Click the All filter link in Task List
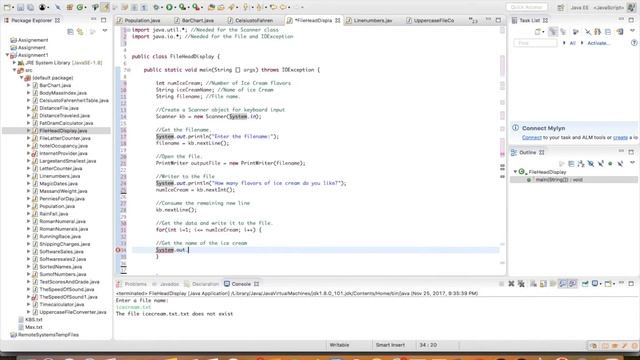The image size is (640, 360). [572, 43]
